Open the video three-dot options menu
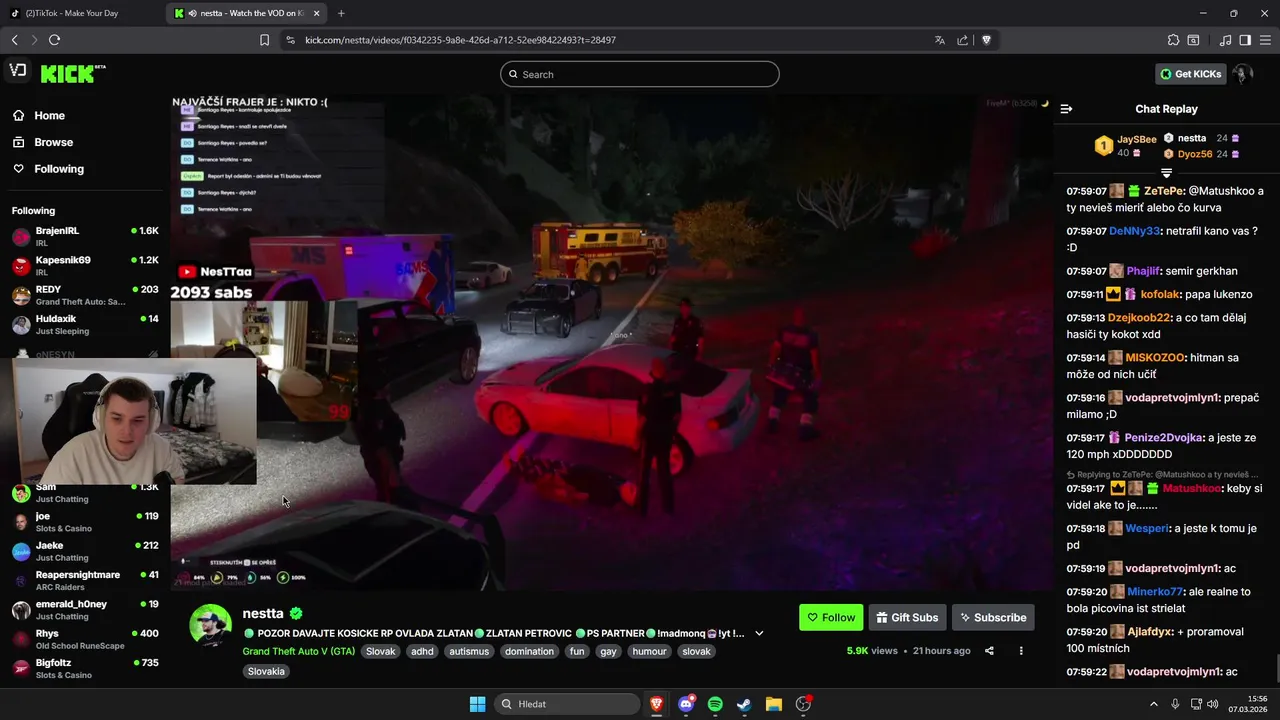Screen dimensions: 1280x720 coord(1021,651)
